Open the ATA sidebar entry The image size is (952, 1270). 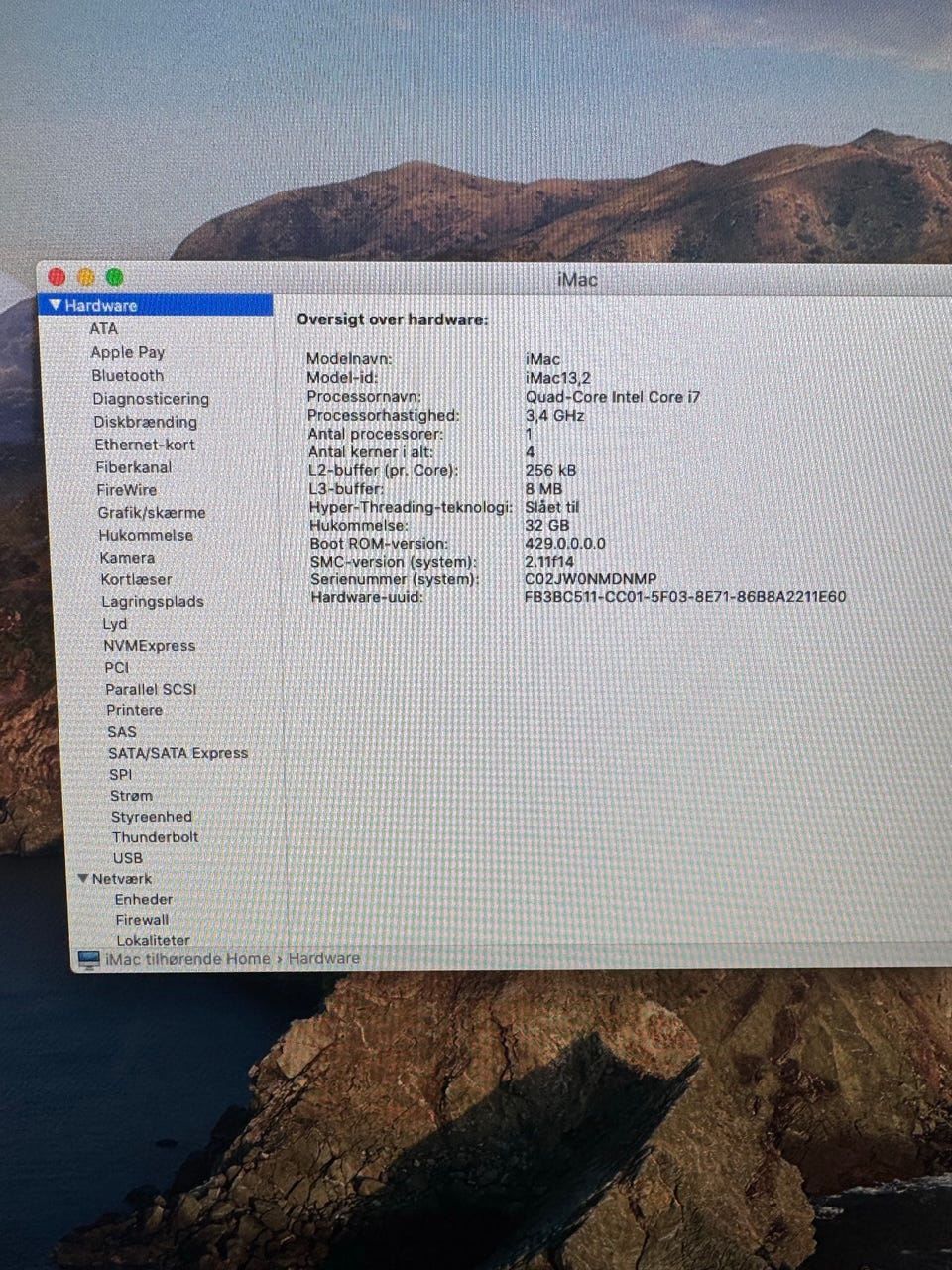pos(104,328)
